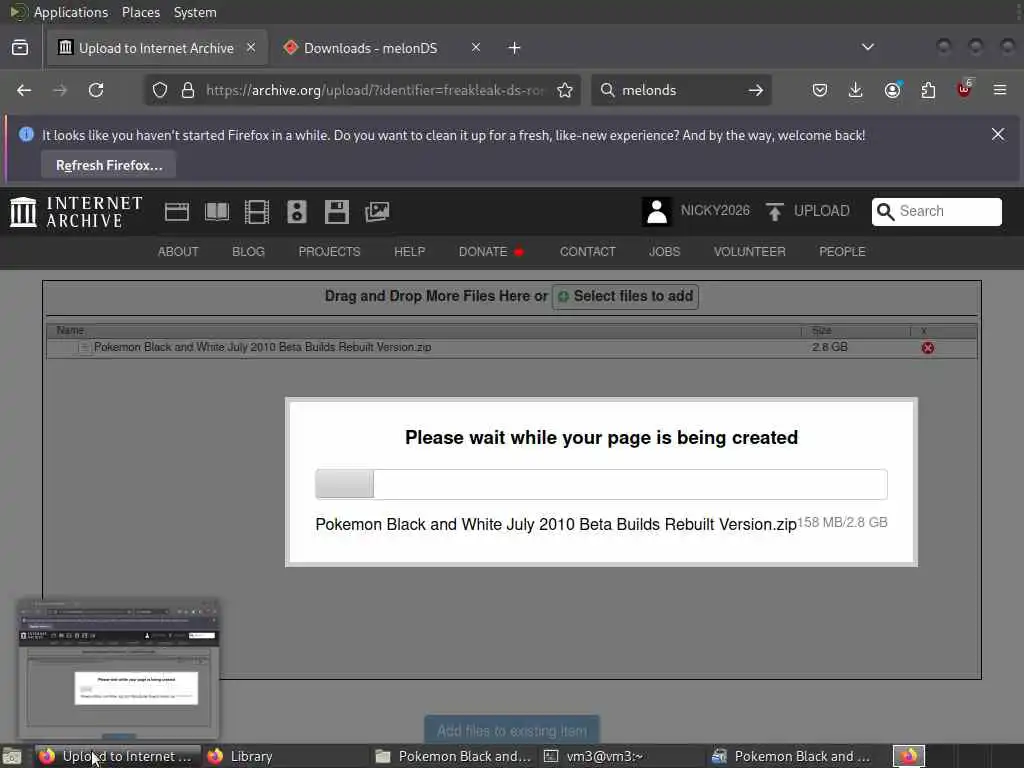The image size is (1024, 768).
Task: Click the Firefox window preview thumbnail
Action: pos(119,669)
